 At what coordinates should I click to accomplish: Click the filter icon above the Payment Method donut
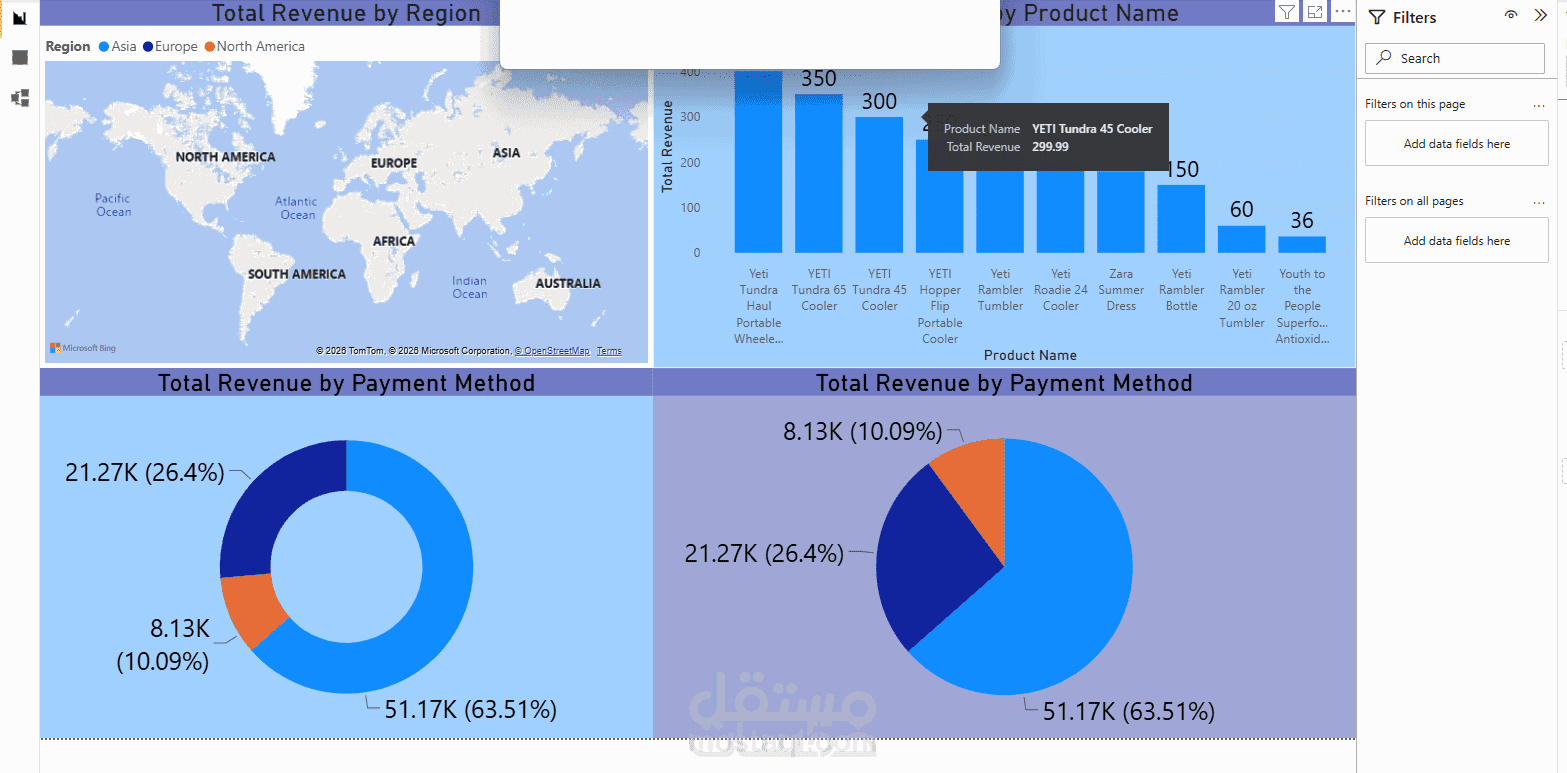[x=1287, y=11]
